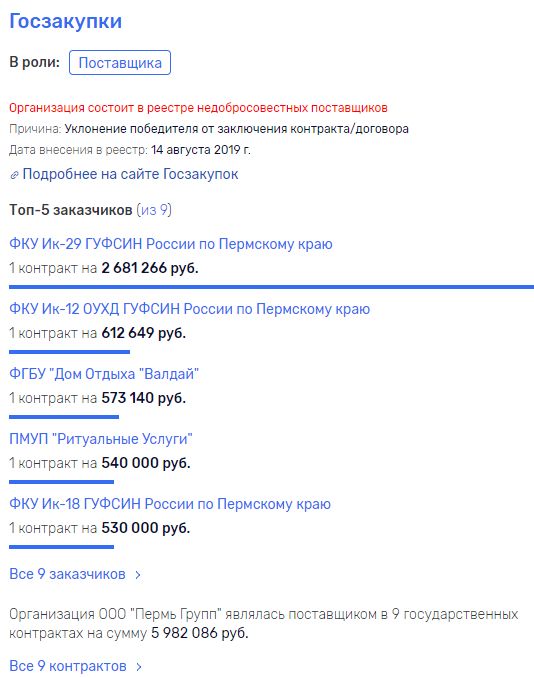Open ФКУ Ик-29 ГУФСИН customer link
The image size is (534, 678).
[x=170, y=244]
